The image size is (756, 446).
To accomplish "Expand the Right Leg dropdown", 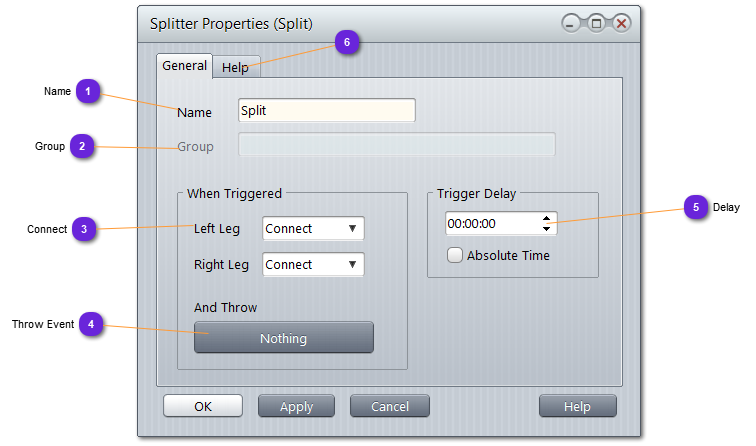I will click(313, 265).
